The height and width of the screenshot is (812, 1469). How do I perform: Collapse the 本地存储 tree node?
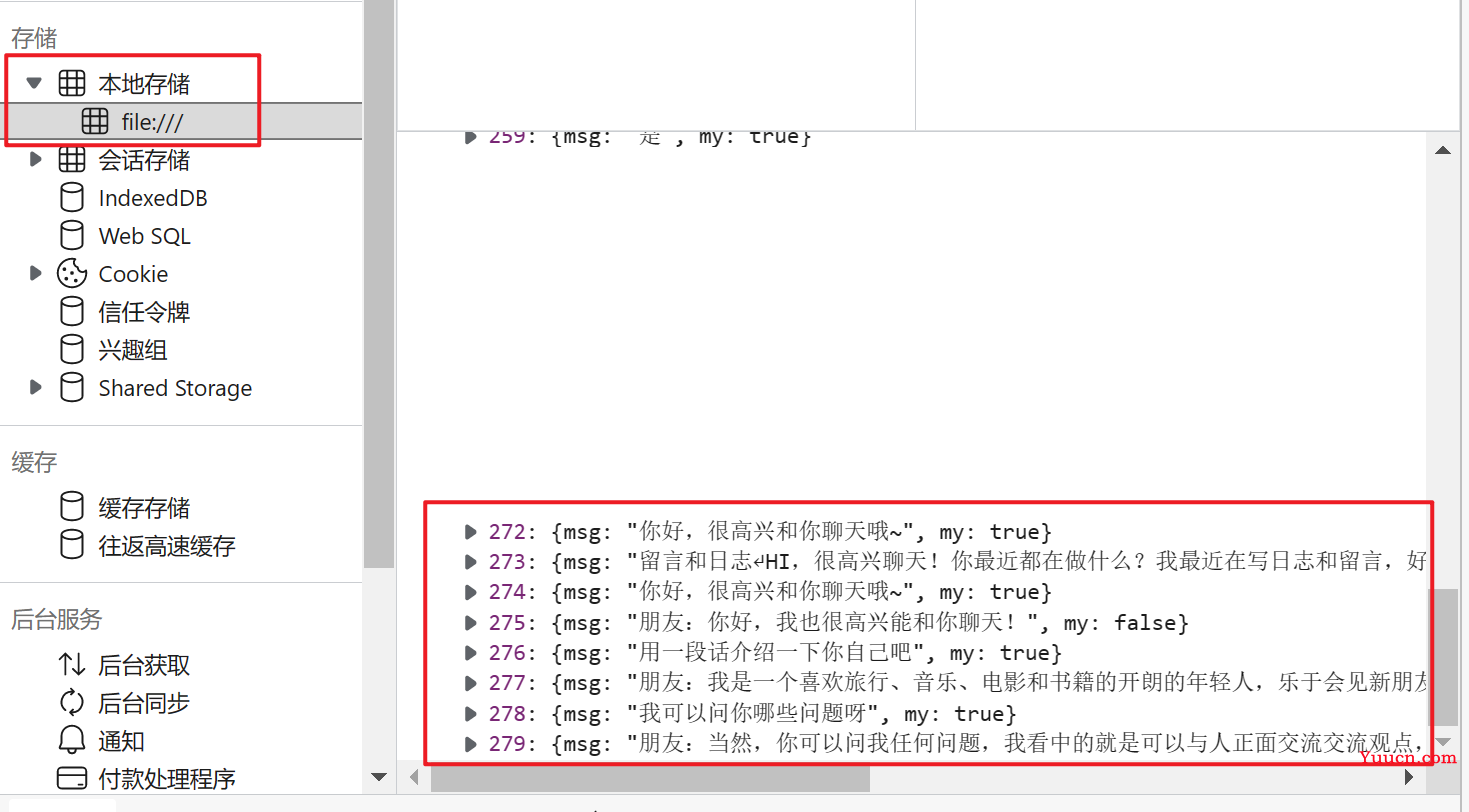[35, 83]
